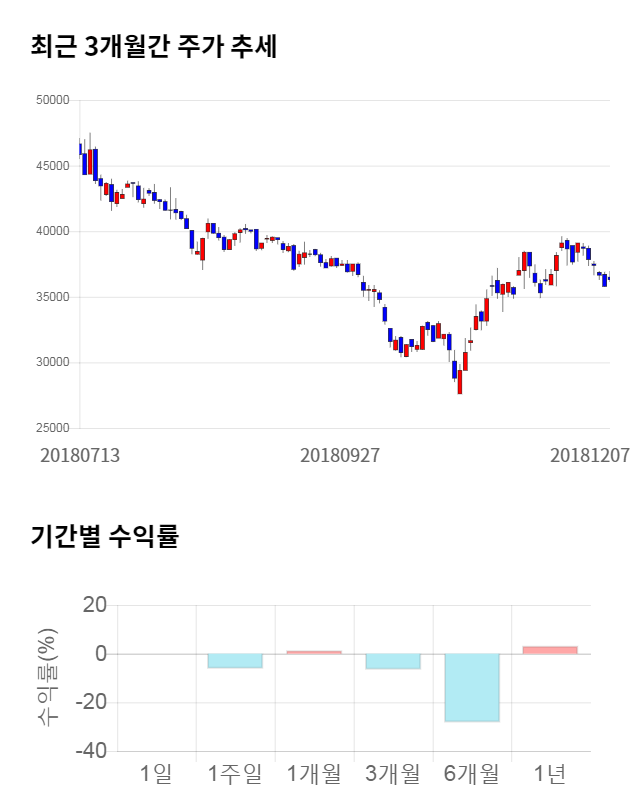
Task: Select the 1주일 light blue return bar
Action: [235, 660]
